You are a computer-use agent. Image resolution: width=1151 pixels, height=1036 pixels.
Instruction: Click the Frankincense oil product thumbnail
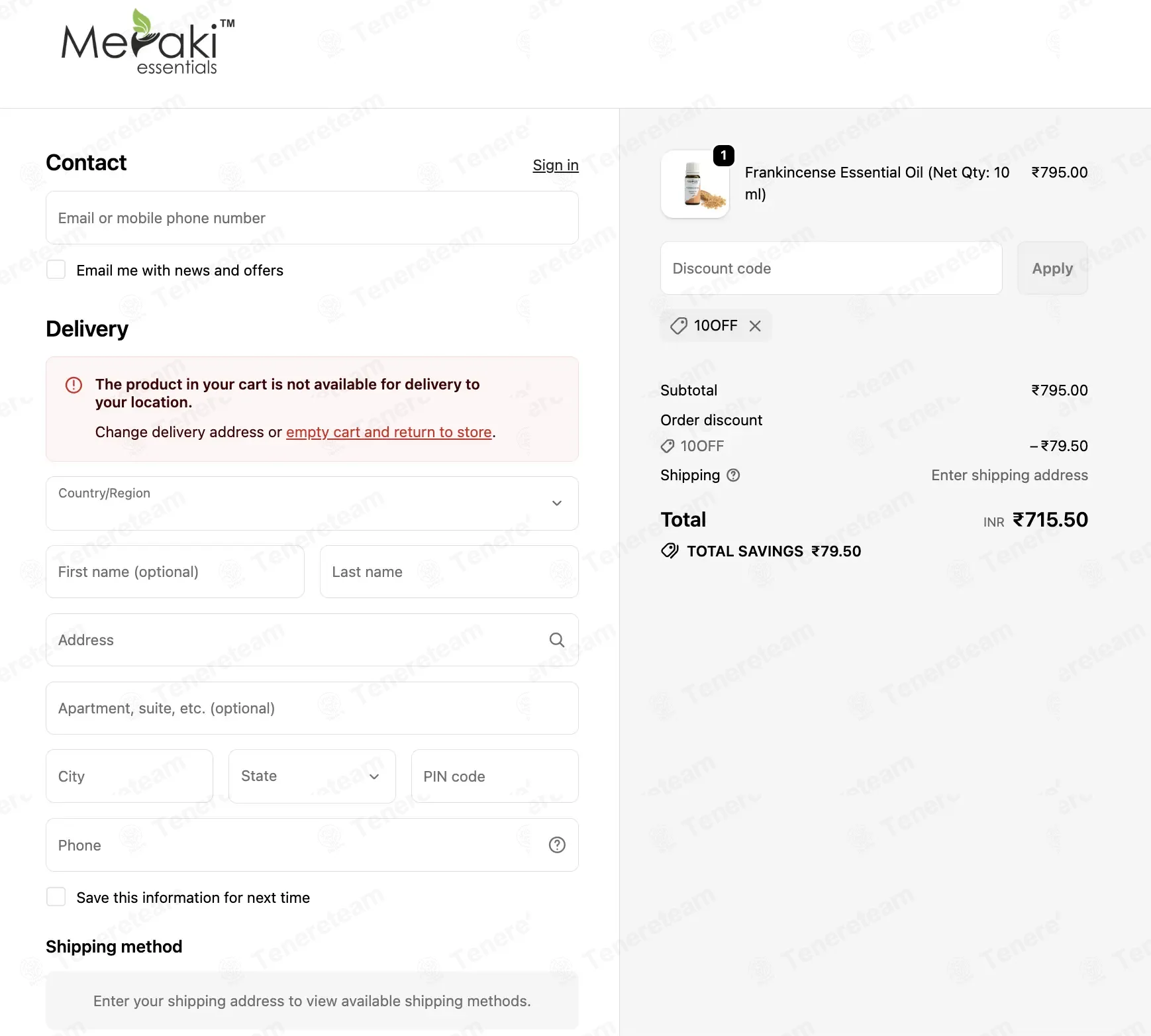(x=695, y=184)
